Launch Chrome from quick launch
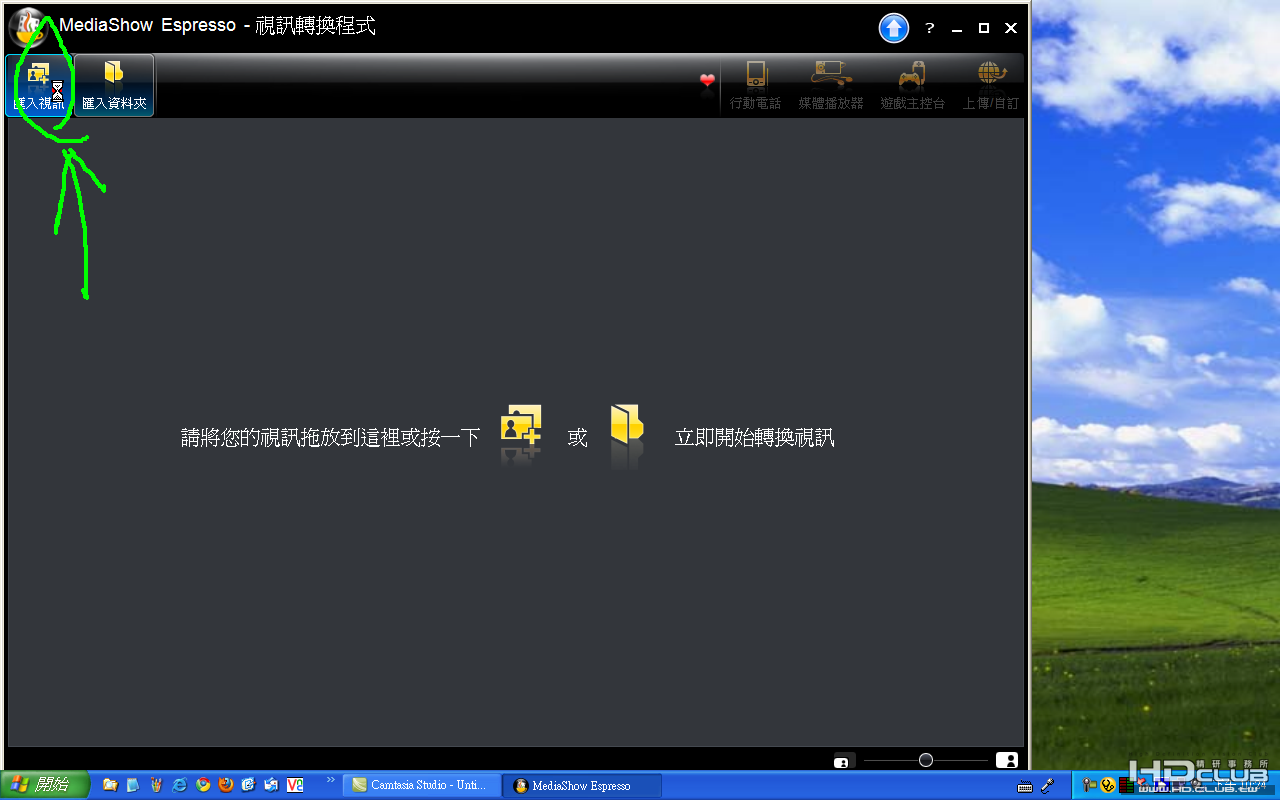Image resolution: width=1280 pixels, height=800 pixels. coord(203,785)
